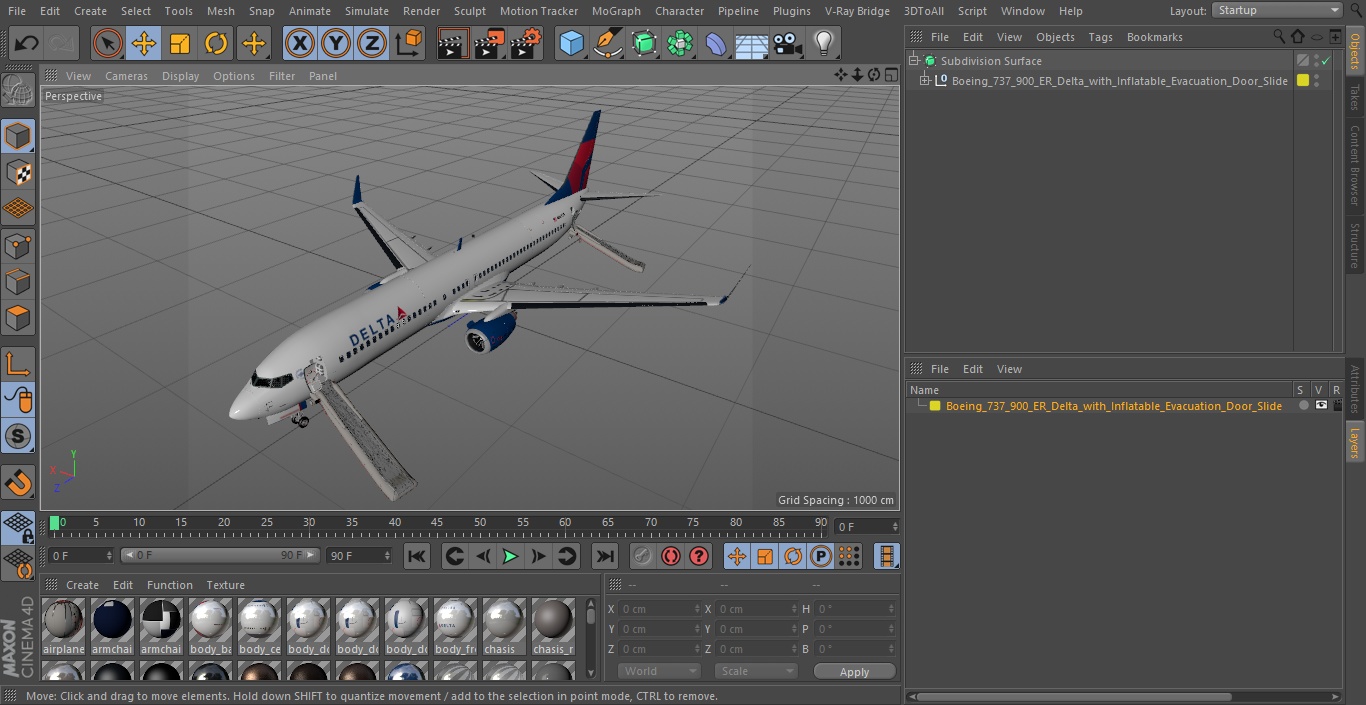Open the Content Browser side tab
The height and width of the screenshot is (705, 1366).
click(1355, 165)
